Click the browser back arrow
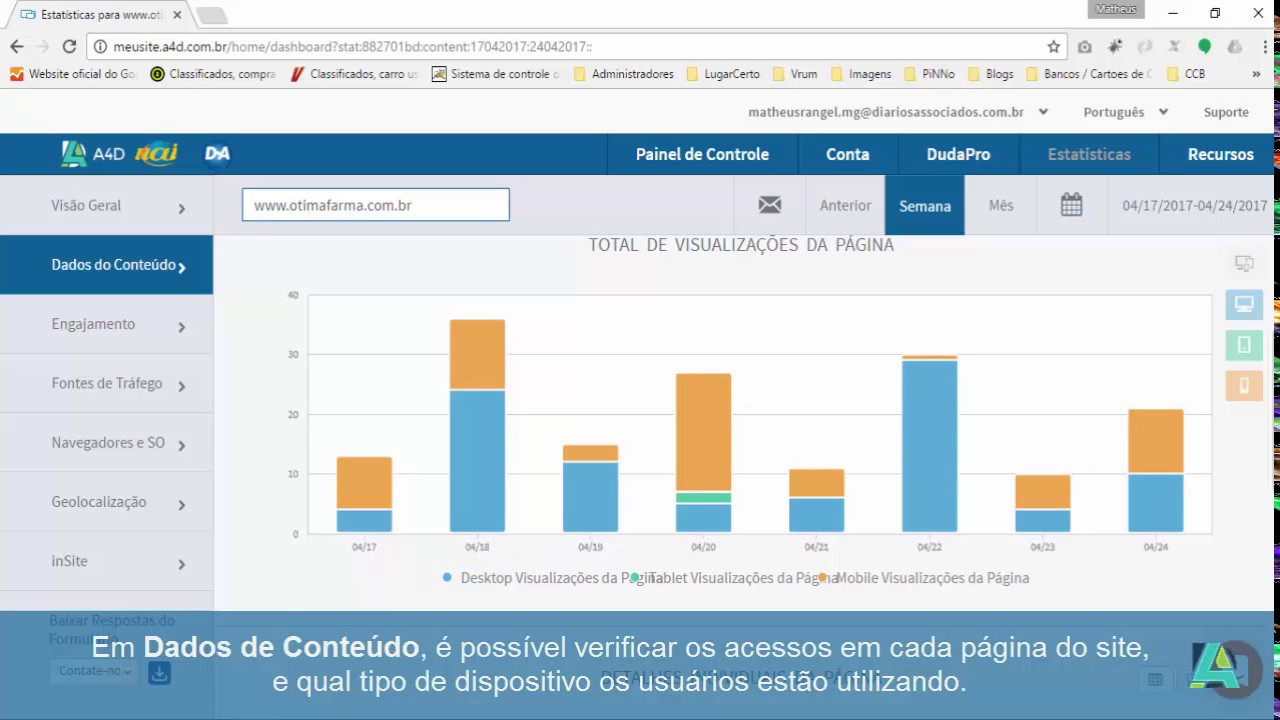The width and height of the screenshot is (1280, 720). coord(16,46)
